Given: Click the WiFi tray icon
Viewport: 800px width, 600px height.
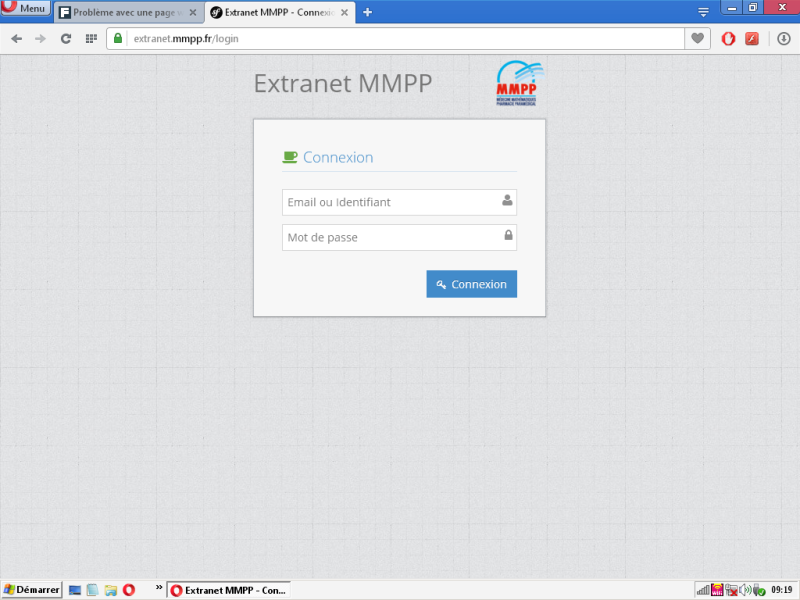Looking at the screenshot, I should [717, 590].
